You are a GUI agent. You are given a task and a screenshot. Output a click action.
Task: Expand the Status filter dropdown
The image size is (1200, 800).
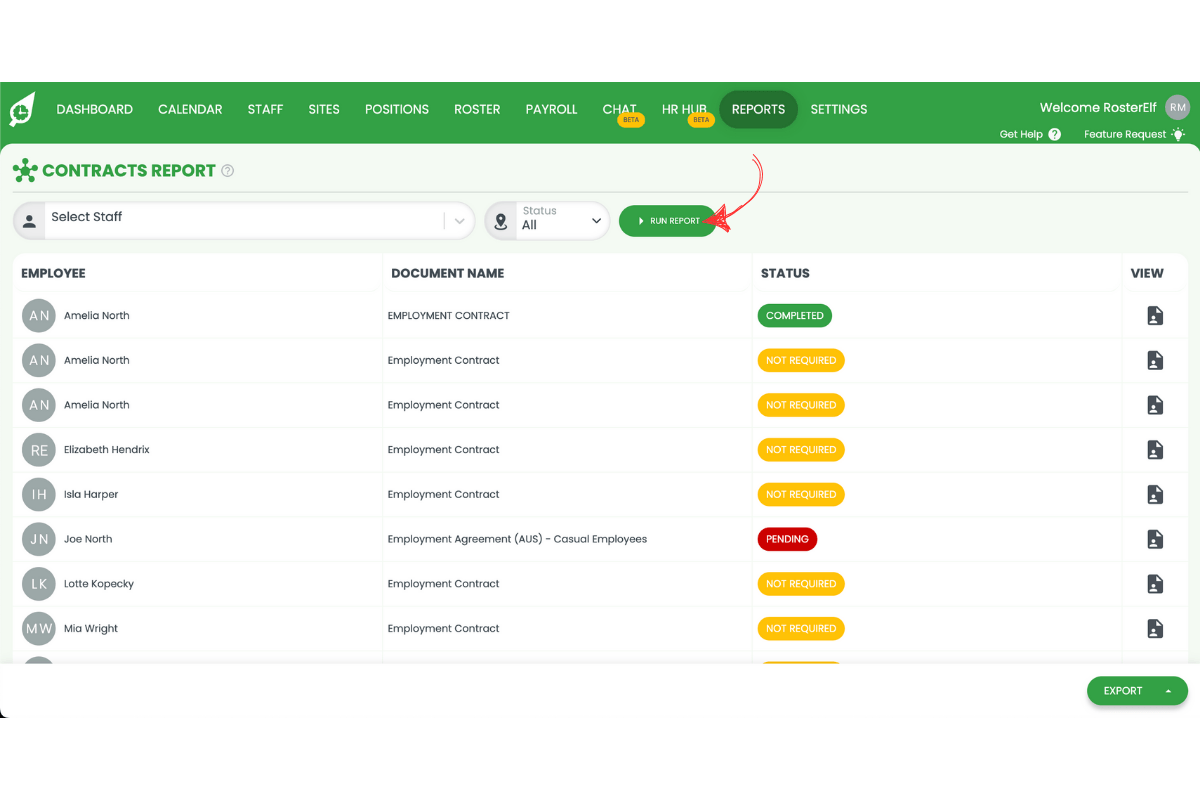click(x=596, y=220)
